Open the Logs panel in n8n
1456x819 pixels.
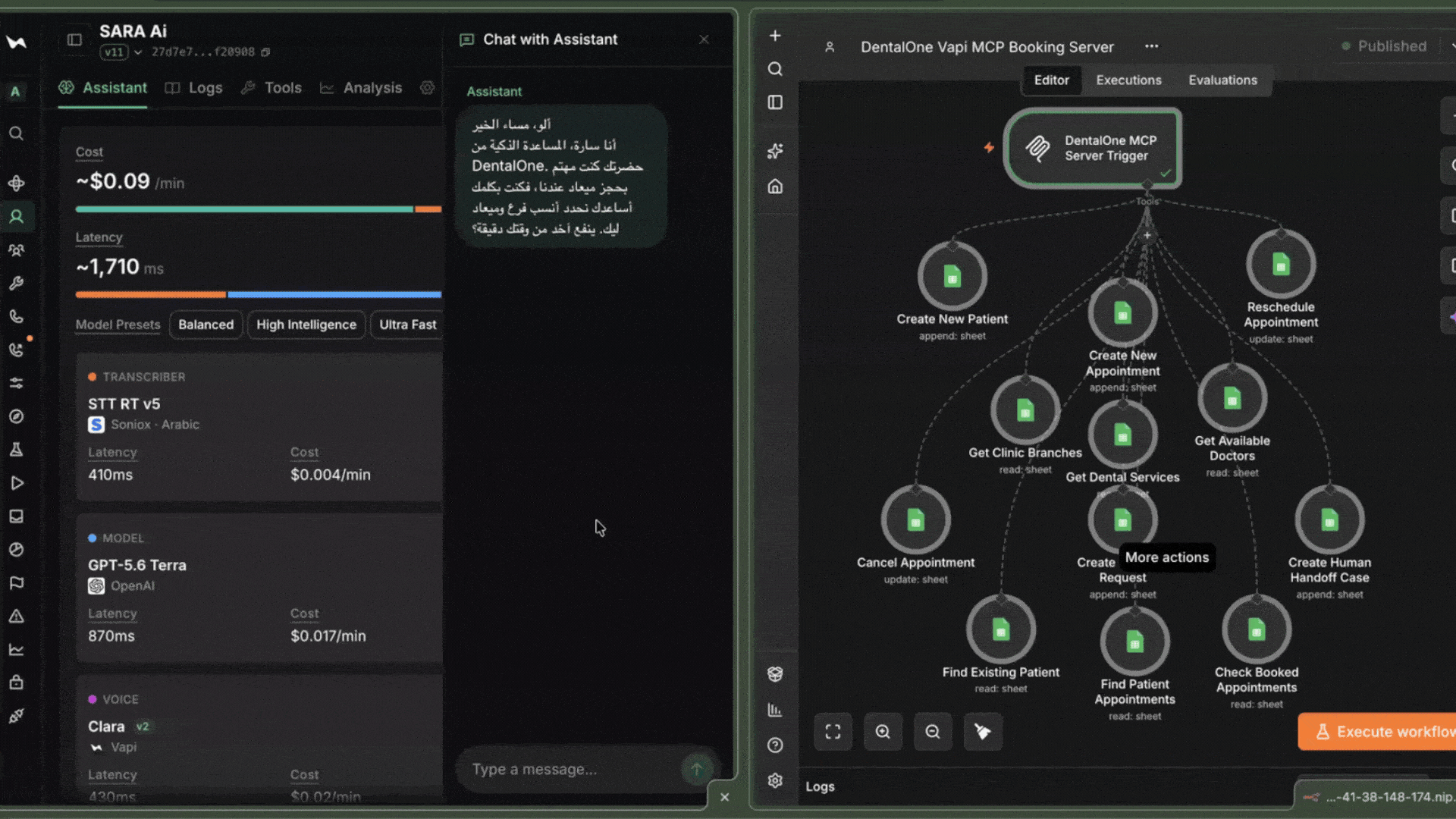(820, 787)
